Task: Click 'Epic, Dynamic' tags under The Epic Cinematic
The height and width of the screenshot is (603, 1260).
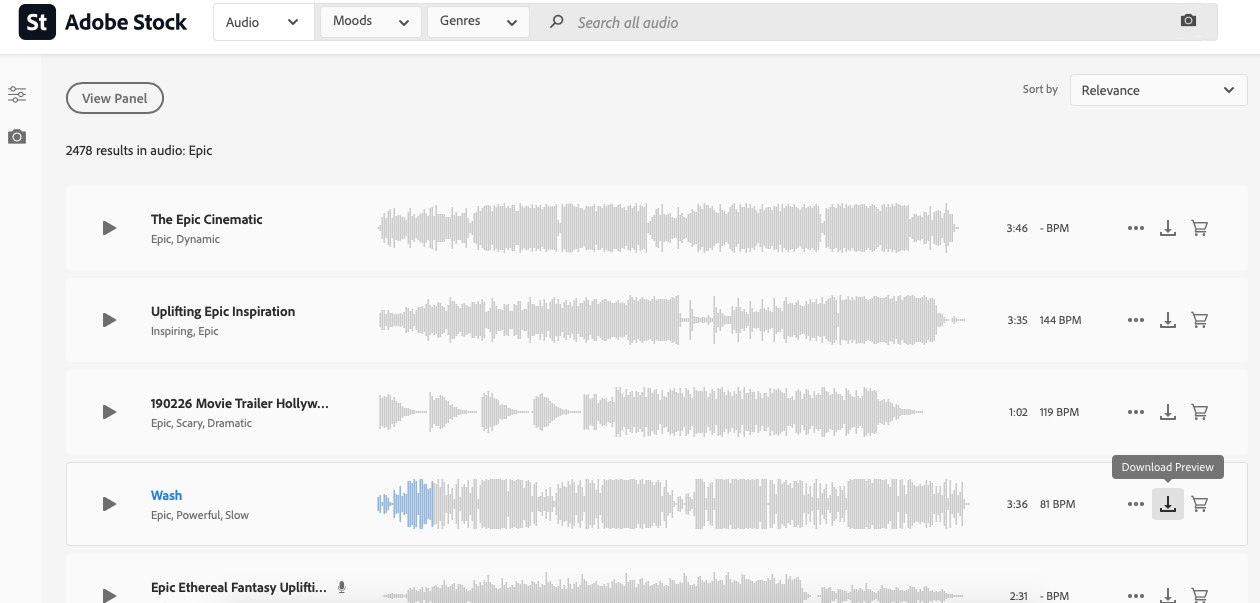Action: click(185, 239)
